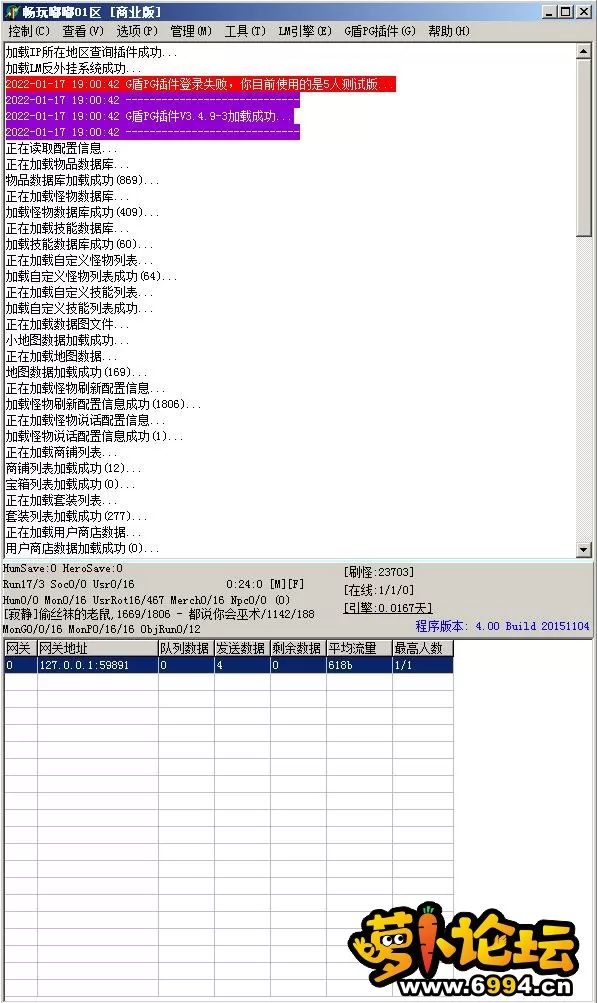Click the log scrollbar thumb
Image resolution: width=597 pixels, height=1003 pixels.
(583, 148)
